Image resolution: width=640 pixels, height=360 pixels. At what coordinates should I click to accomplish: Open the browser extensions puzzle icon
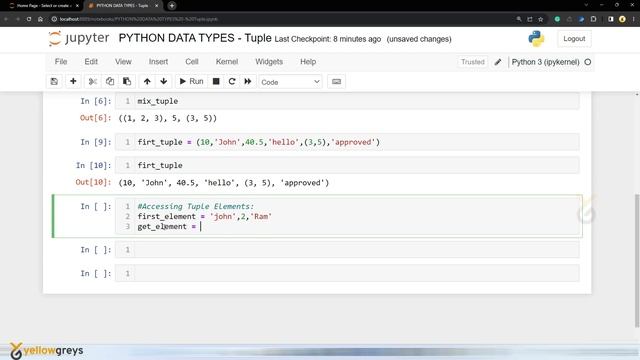click(593, 19)
